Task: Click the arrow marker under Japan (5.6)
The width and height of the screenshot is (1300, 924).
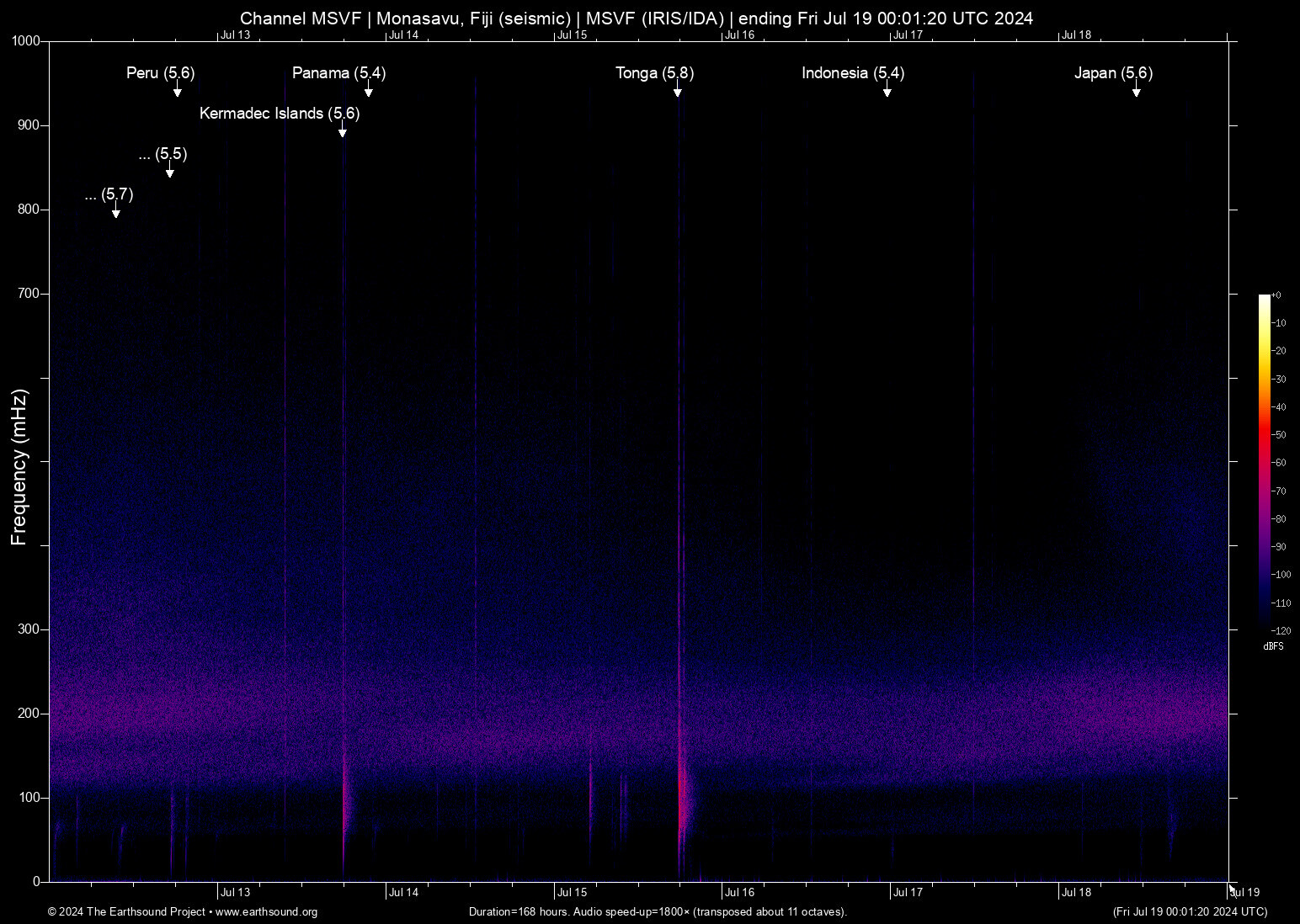Action: click(x=1136, y=90)
